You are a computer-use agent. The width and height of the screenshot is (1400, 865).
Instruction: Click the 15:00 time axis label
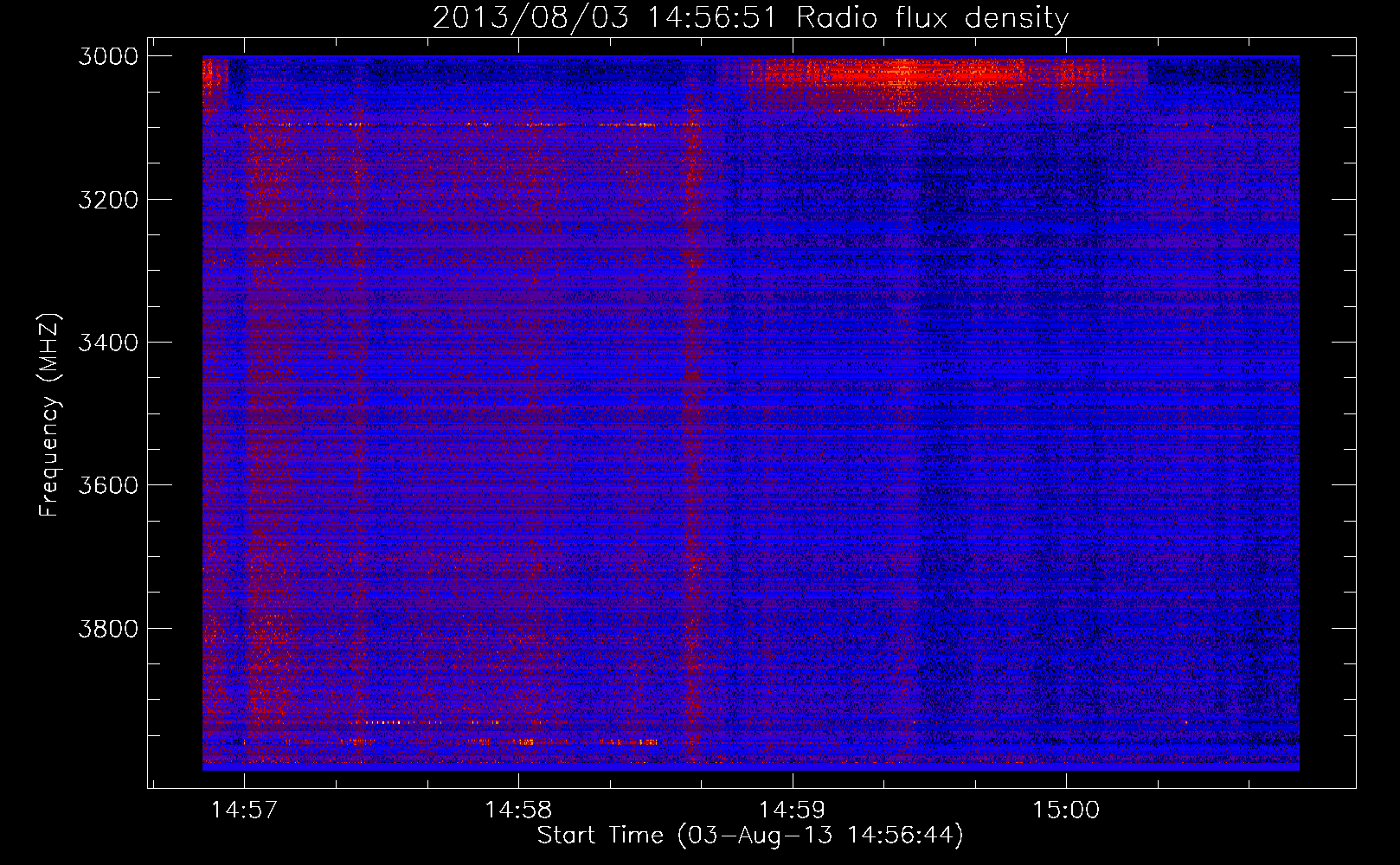coord(1065,810)
